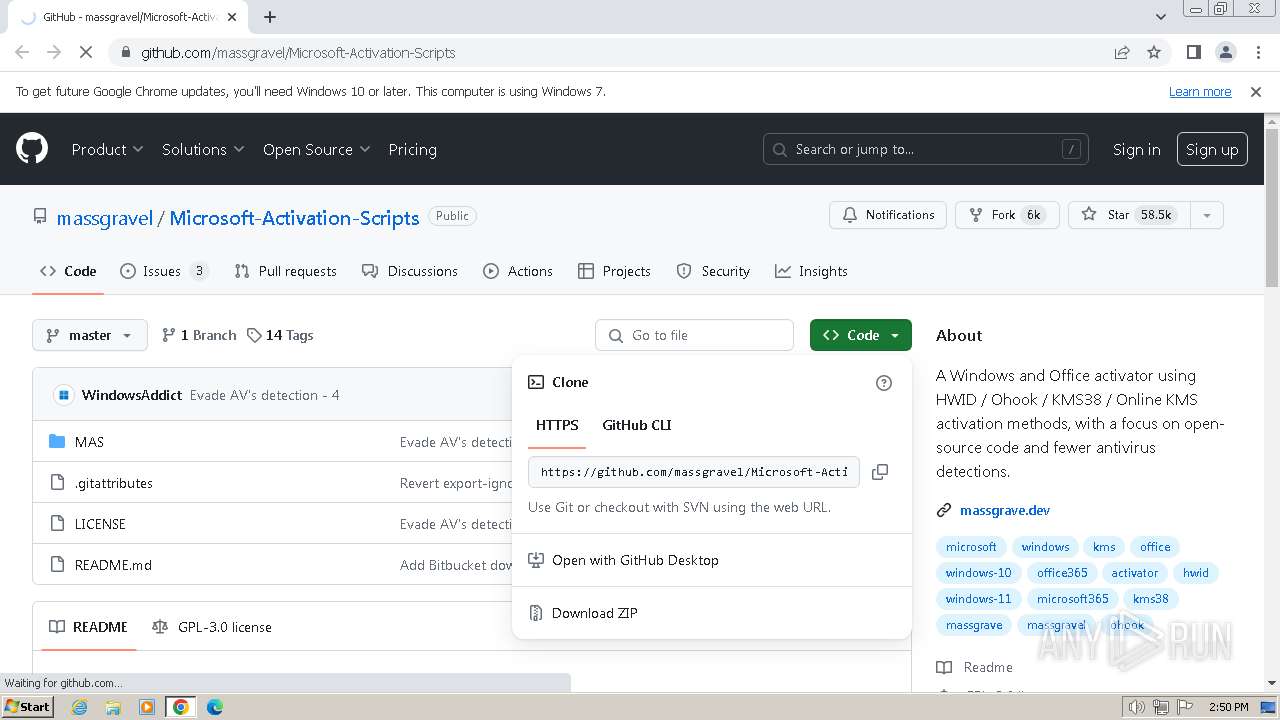Fork the repository

pos(1007,215)
